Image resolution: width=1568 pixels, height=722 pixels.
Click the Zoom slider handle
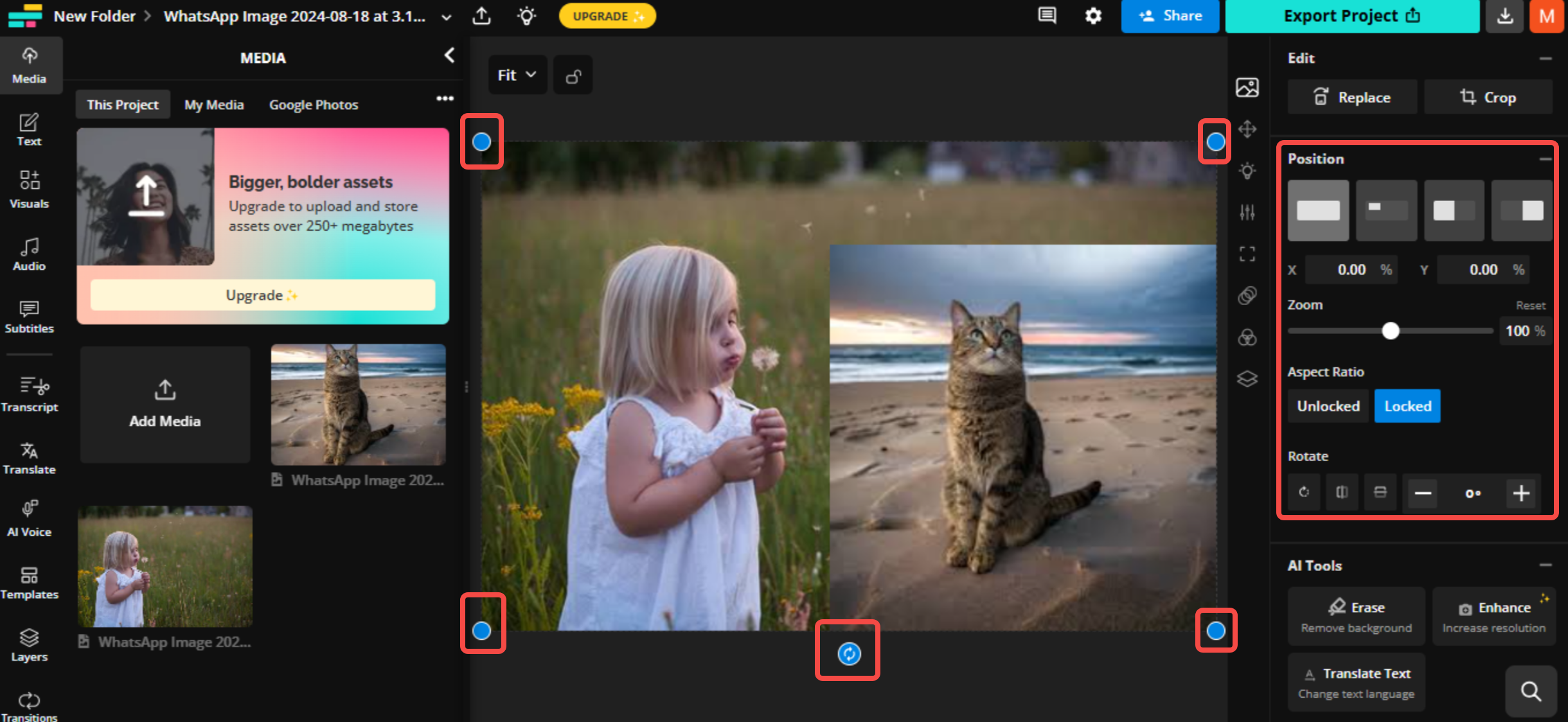point(1390,331)
